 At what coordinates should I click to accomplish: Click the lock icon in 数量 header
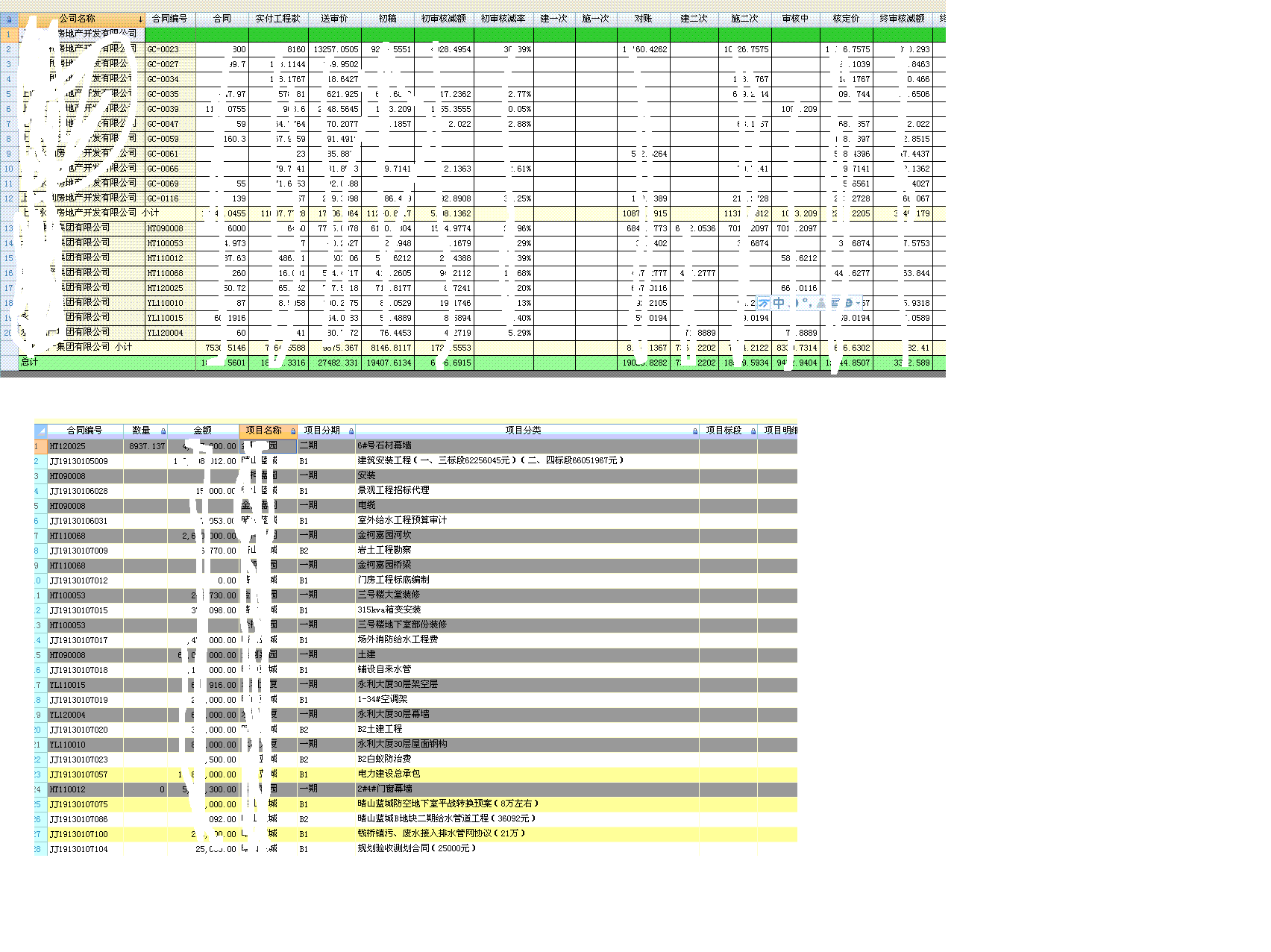pos(163,431)
